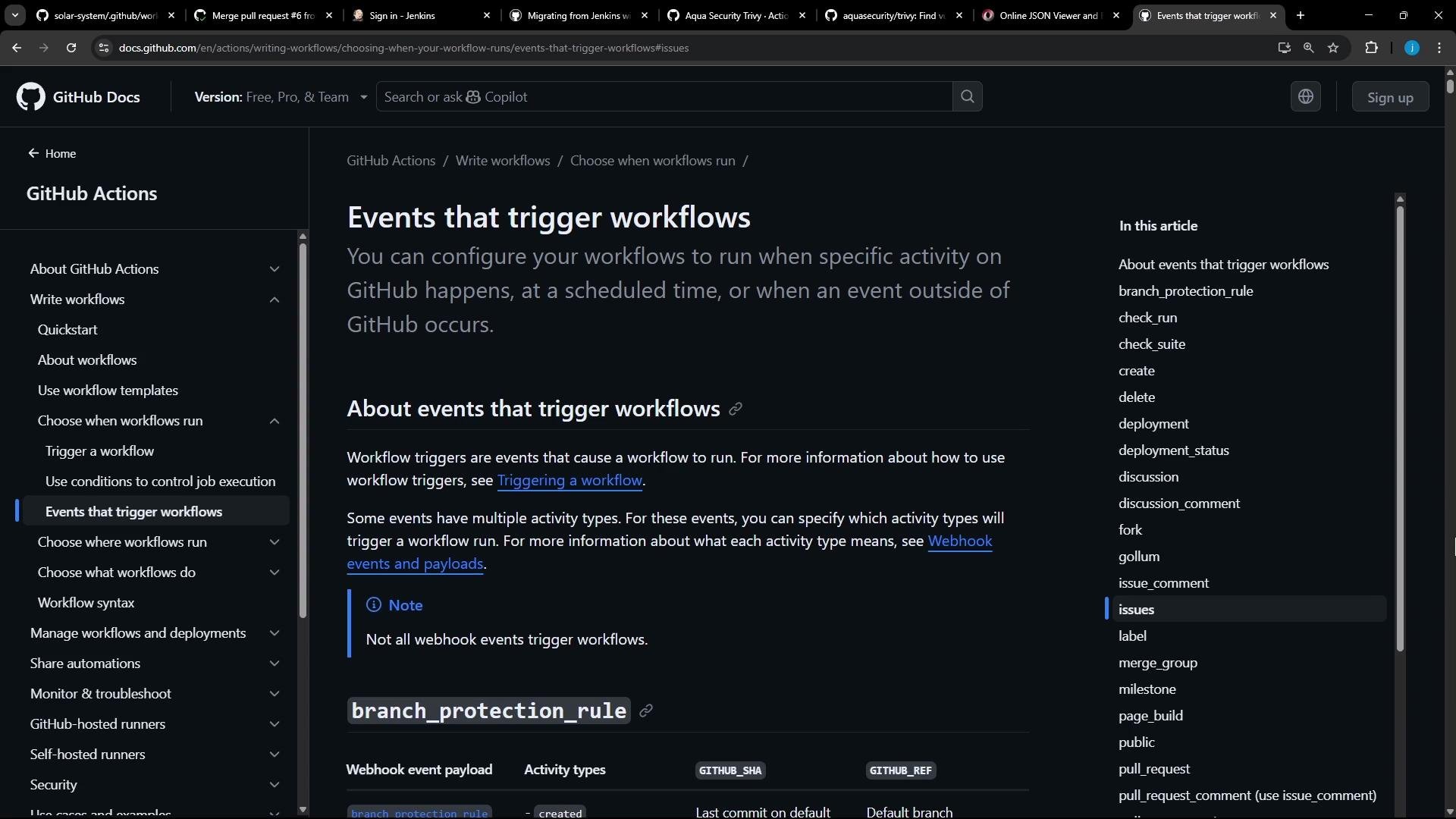Collapse Write workflows section
The height and width of the screenshot is (819, 1456).
pyautogui.click(x=275, y=300)
